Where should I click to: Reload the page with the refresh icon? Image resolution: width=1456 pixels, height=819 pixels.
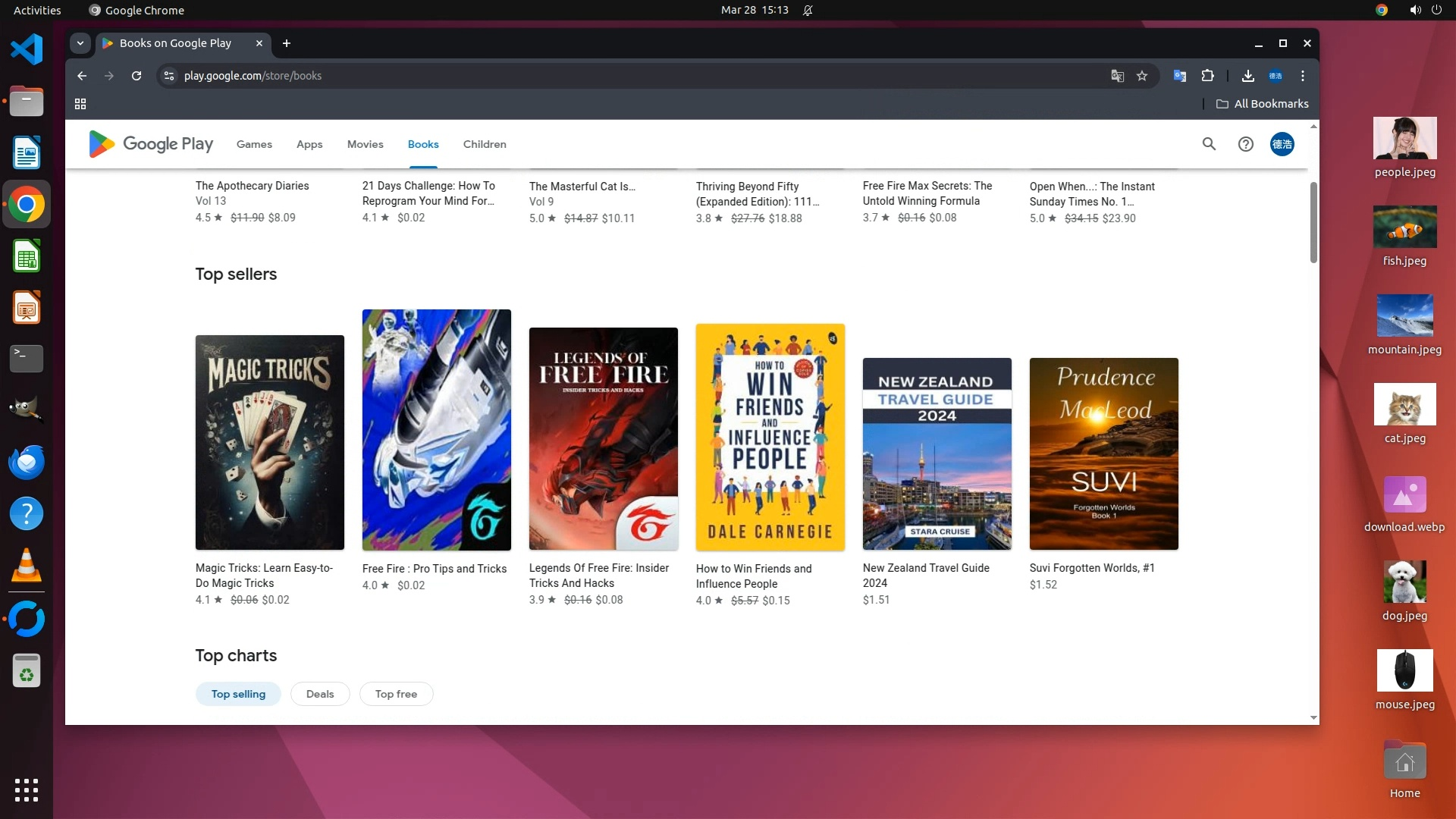(x=136, y=76)
